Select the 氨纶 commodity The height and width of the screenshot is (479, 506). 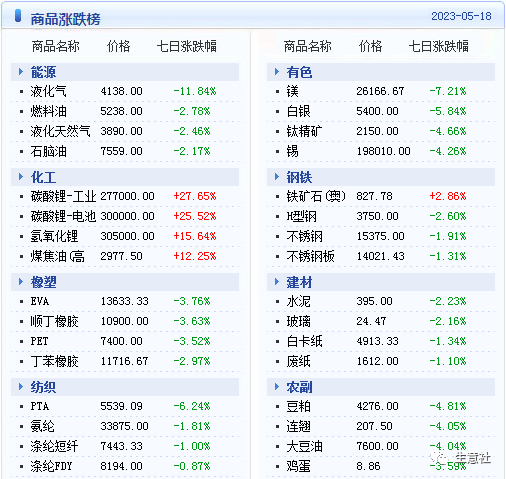coord(42,426)
